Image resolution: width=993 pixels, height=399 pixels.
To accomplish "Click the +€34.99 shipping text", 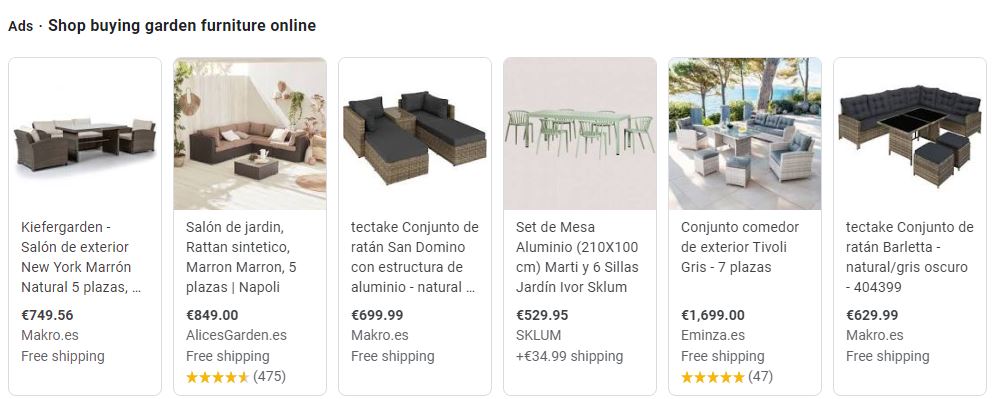I will coord(569,356).
